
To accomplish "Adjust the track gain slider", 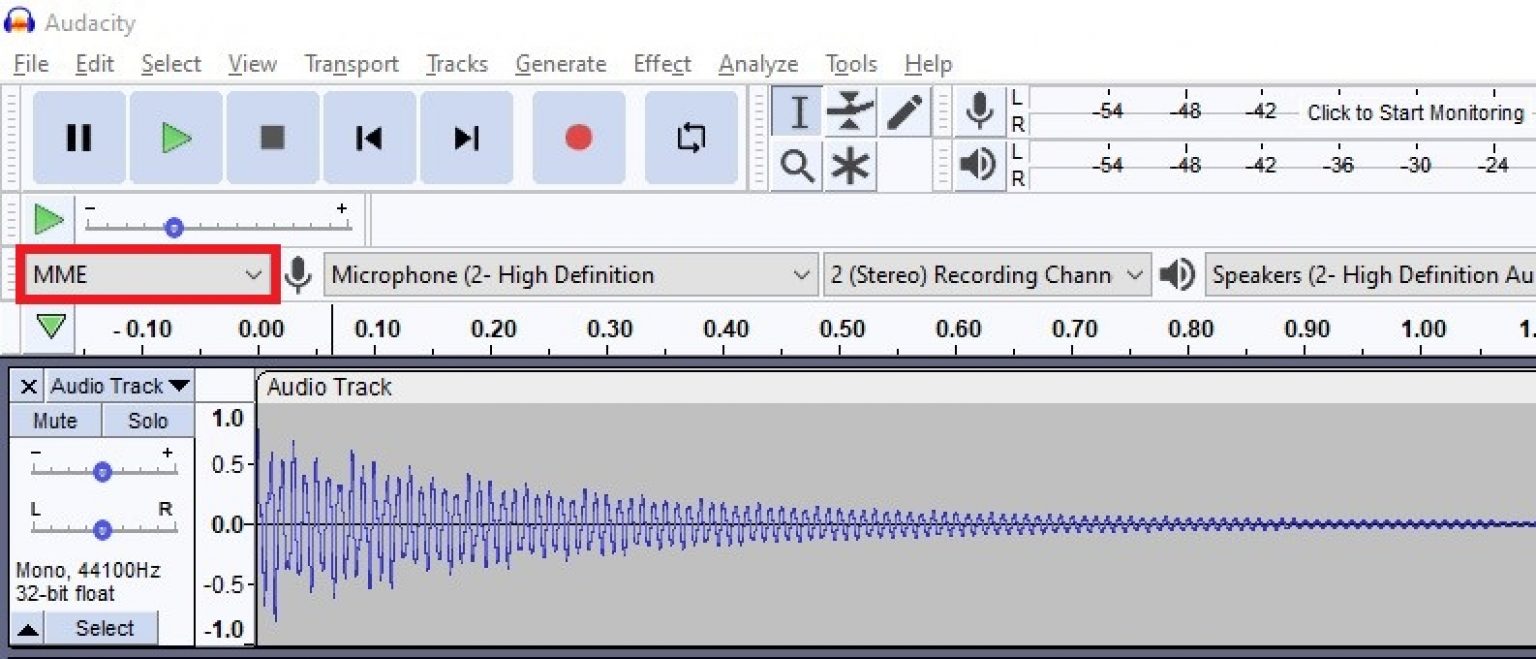I will tap(101, 472).
